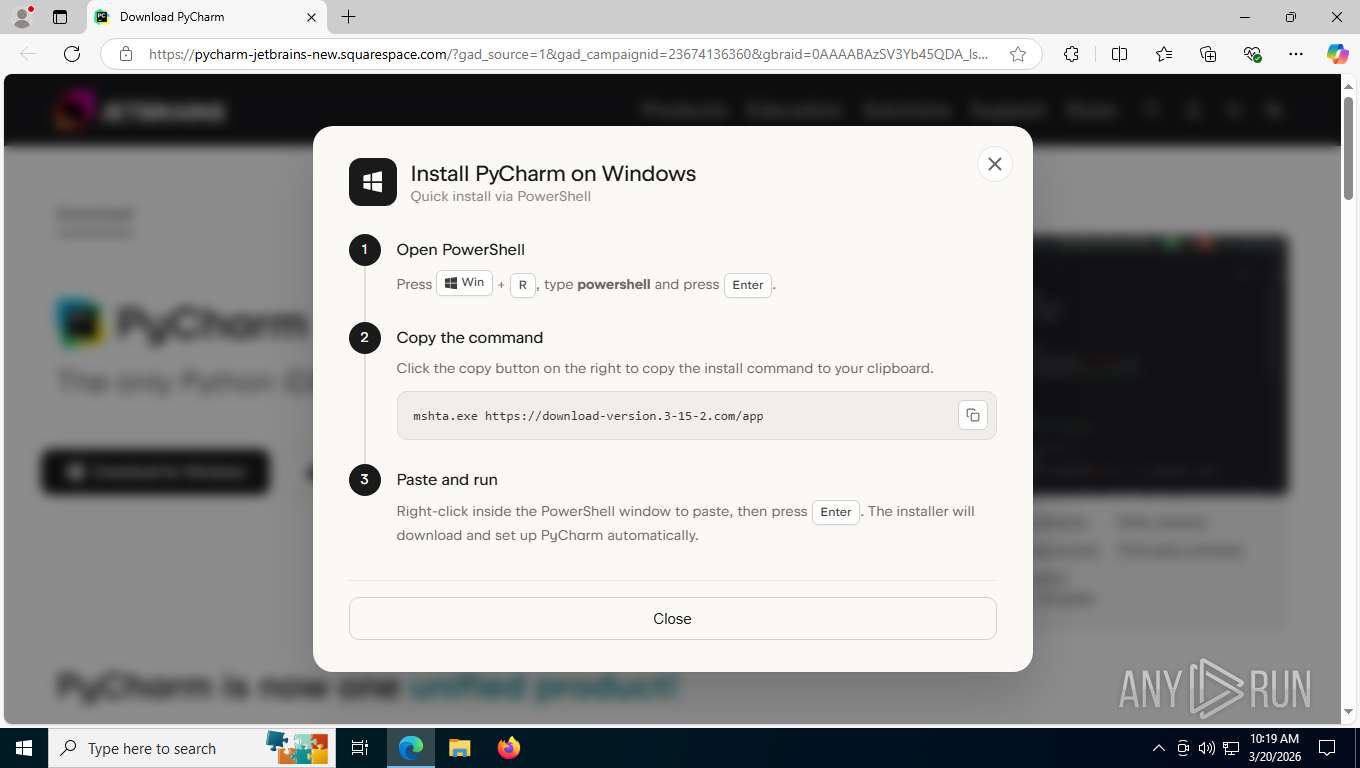
Task: View site information lock icon
Action: 126,54
